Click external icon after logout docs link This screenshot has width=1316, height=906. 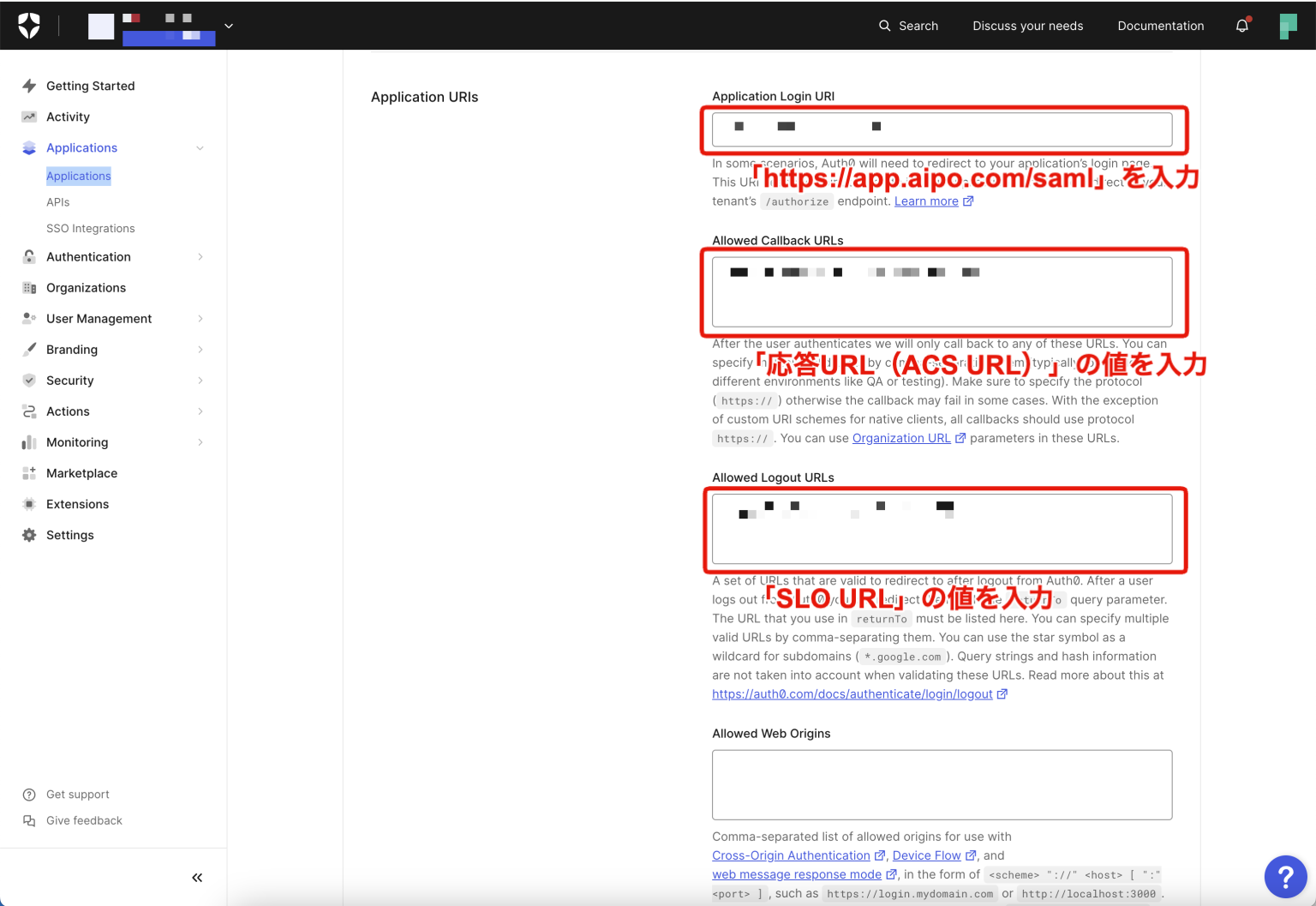pyautogui.click(x=1002, y=694)
